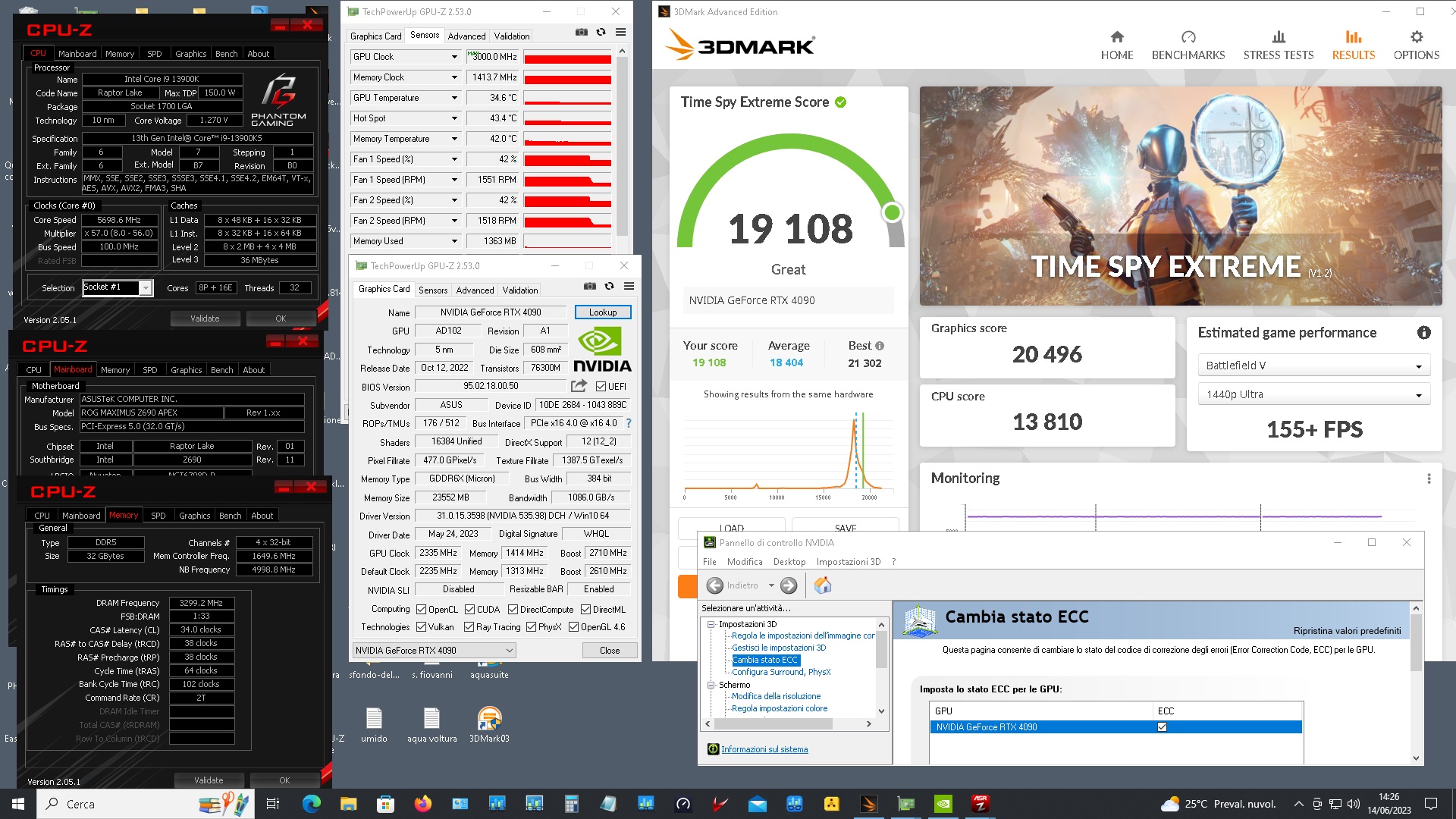Open File Explorer from taskbar
Viewport: 1456px width, 819px height.
348,804
